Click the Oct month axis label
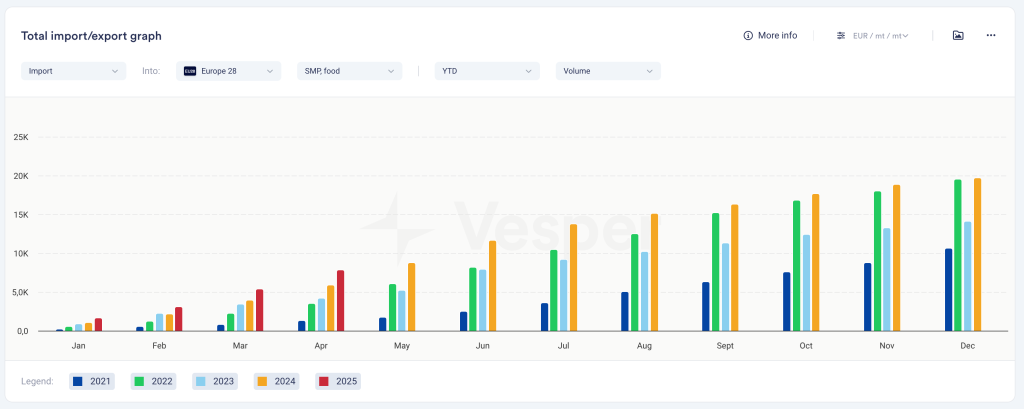The width and height of the screenshot is (1024, 409). point(806,346)
